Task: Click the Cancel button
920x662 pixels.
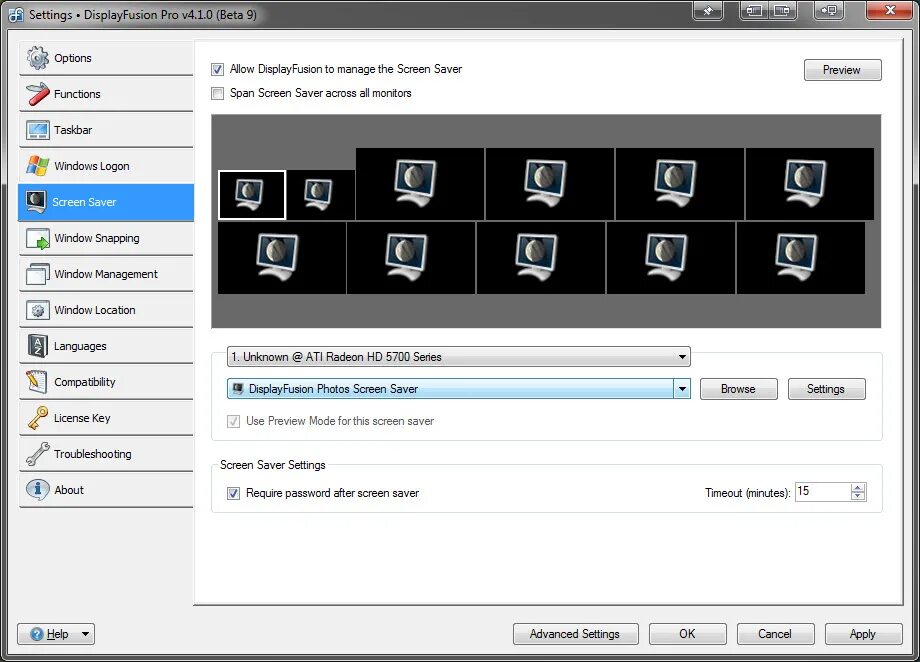Action: [x=776, y=634]
